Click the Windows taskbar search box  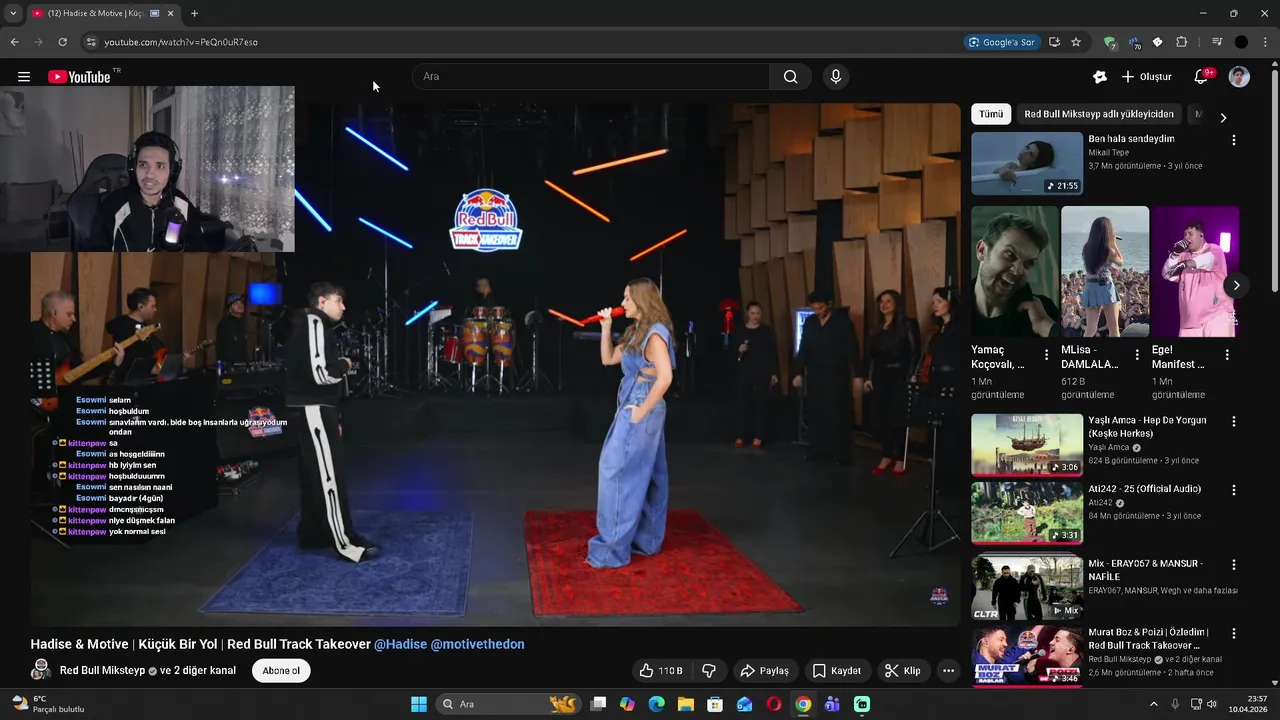(508, 704)
